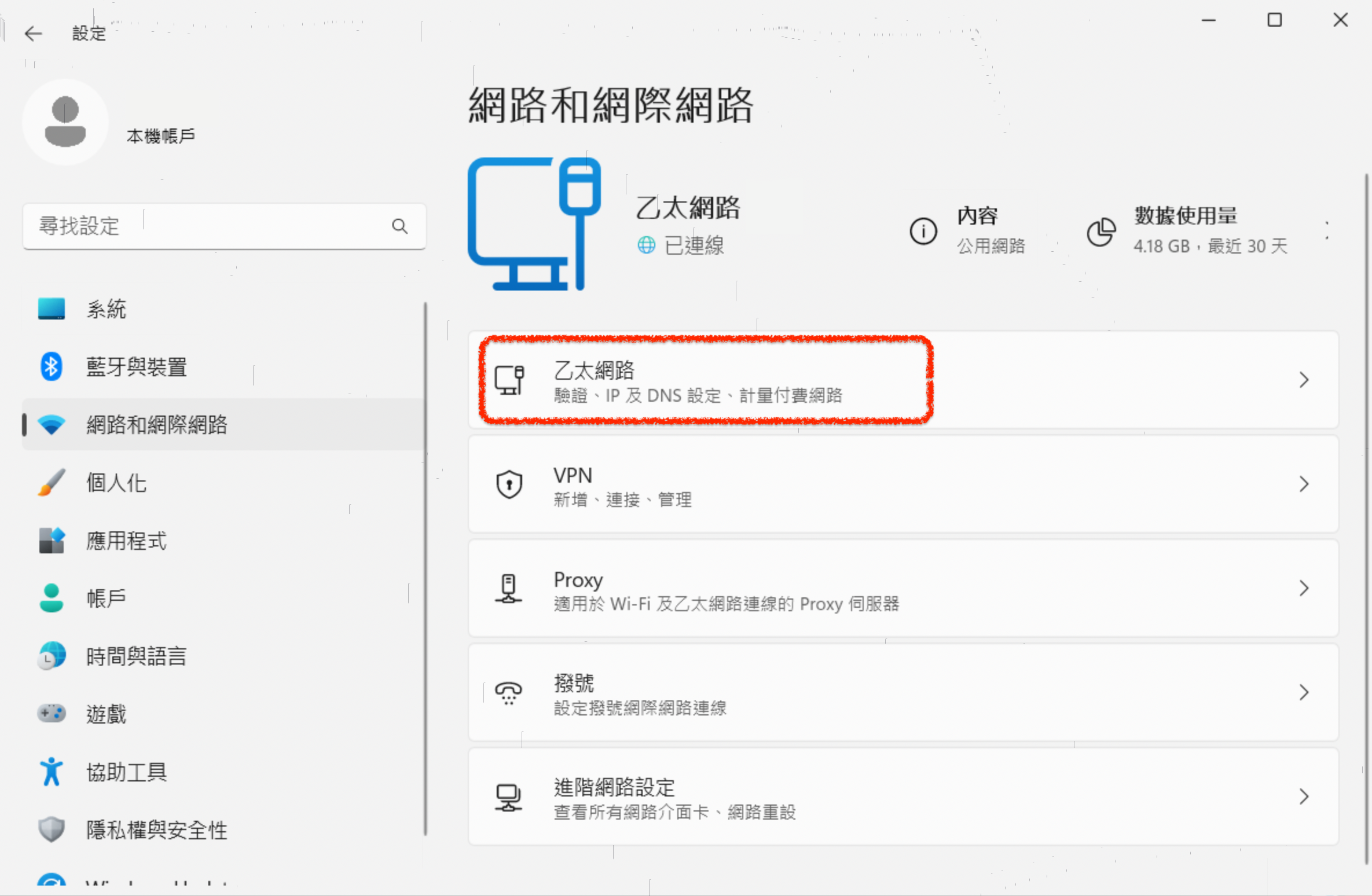Click the Bluetooth icon in the sidebar

[x=52, y=366]
